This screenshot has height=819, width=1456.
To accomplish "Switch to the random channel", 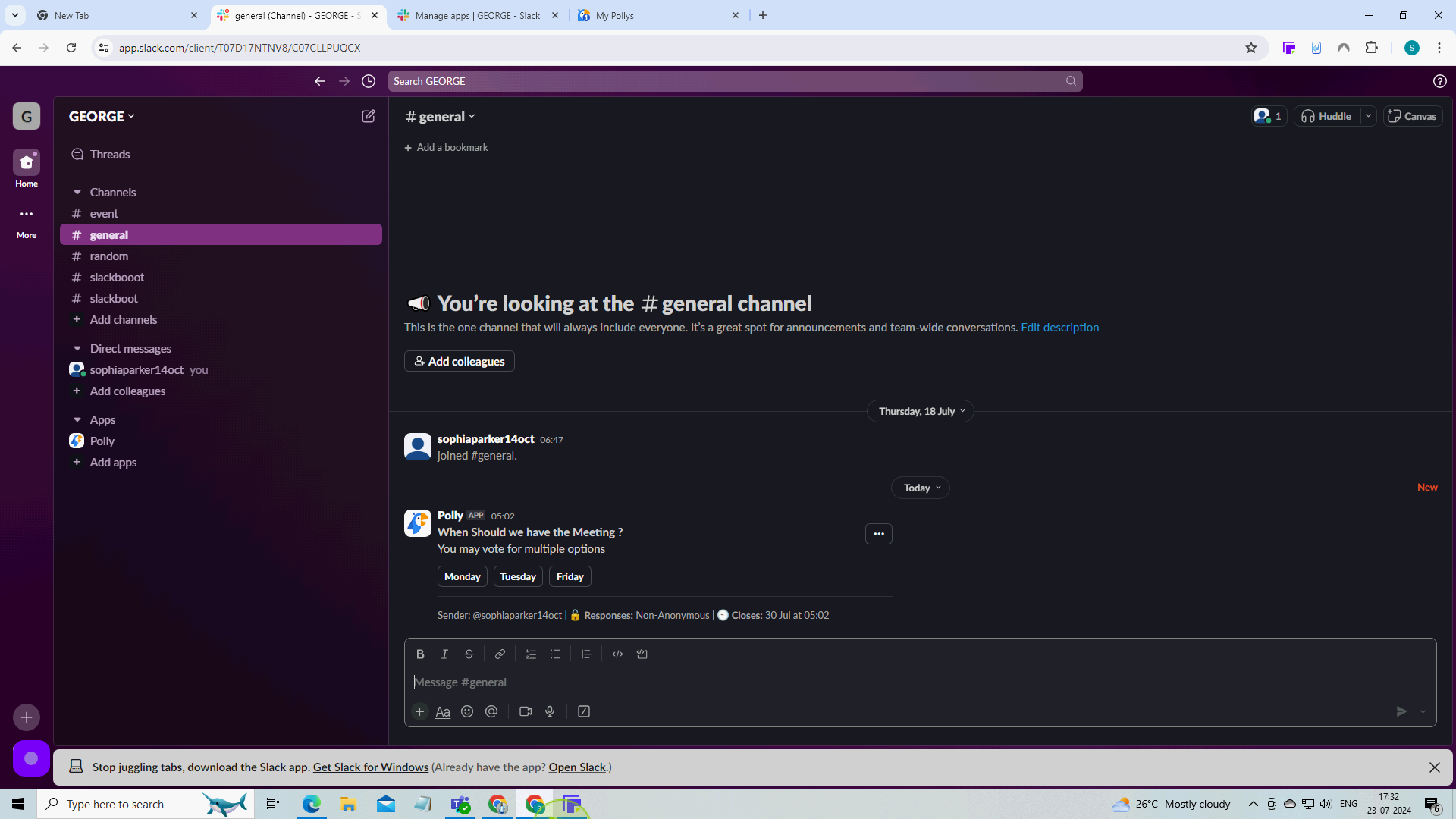I will pyautogui.click(x=221, y=256).
